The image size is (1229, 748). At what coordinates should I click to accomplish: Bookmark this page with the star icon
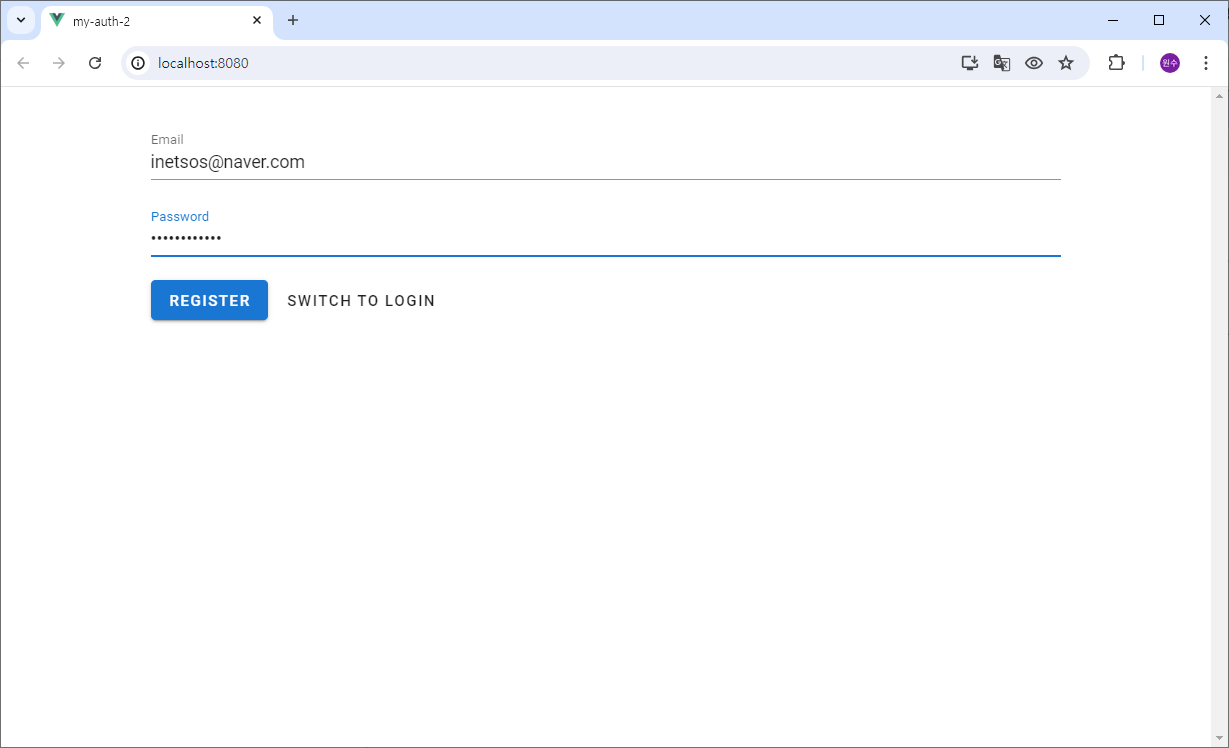pyautogui.click(x=1066, y=63)
